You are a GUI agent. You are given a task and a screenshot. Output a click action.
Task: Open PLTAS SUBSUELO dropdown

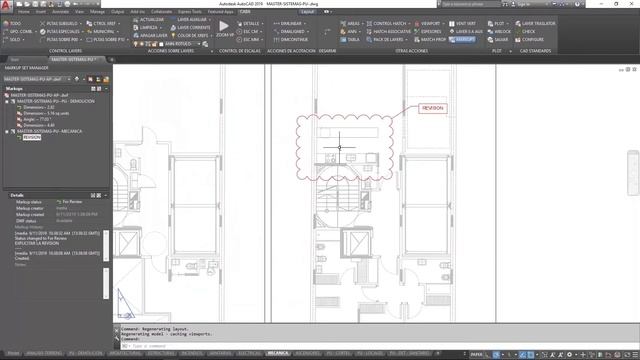click(x=80, y=24)
